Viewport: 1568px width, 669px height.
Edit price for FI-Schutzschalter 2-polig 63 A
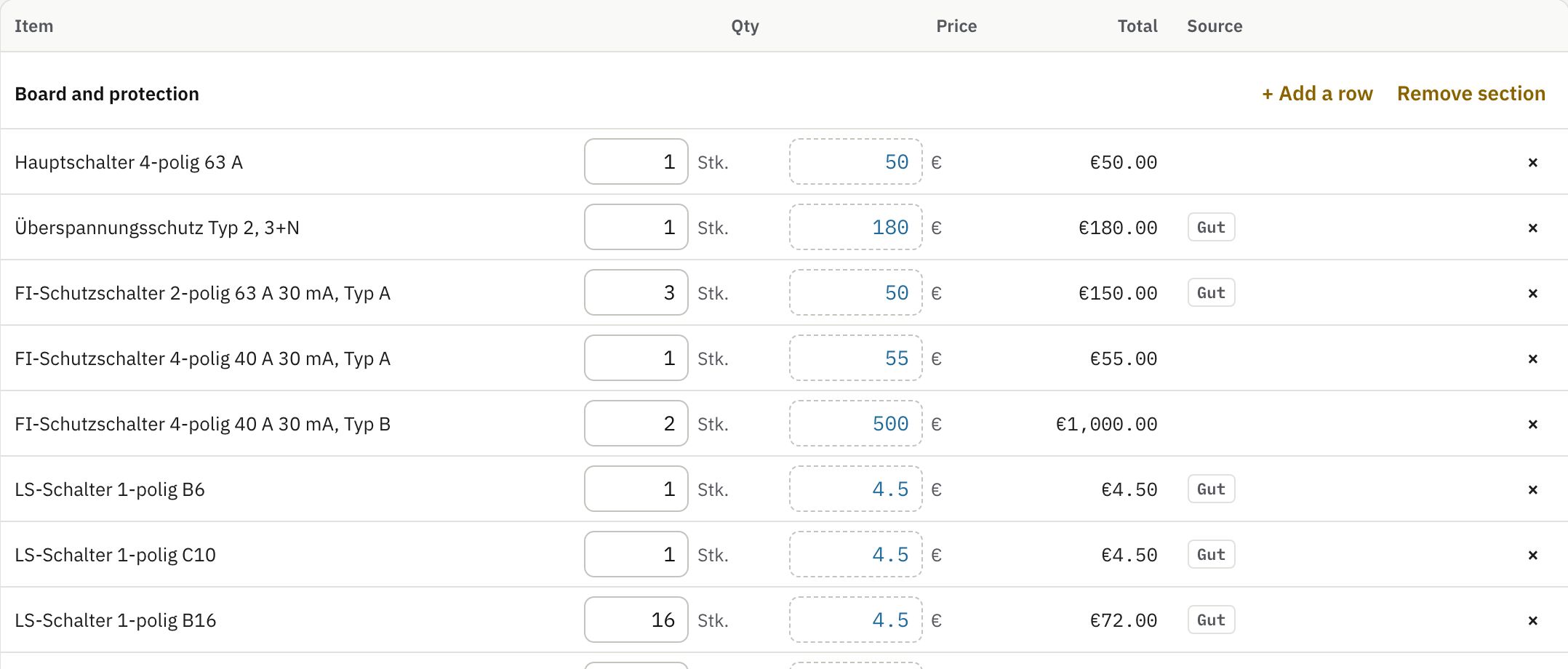(856, 292)
